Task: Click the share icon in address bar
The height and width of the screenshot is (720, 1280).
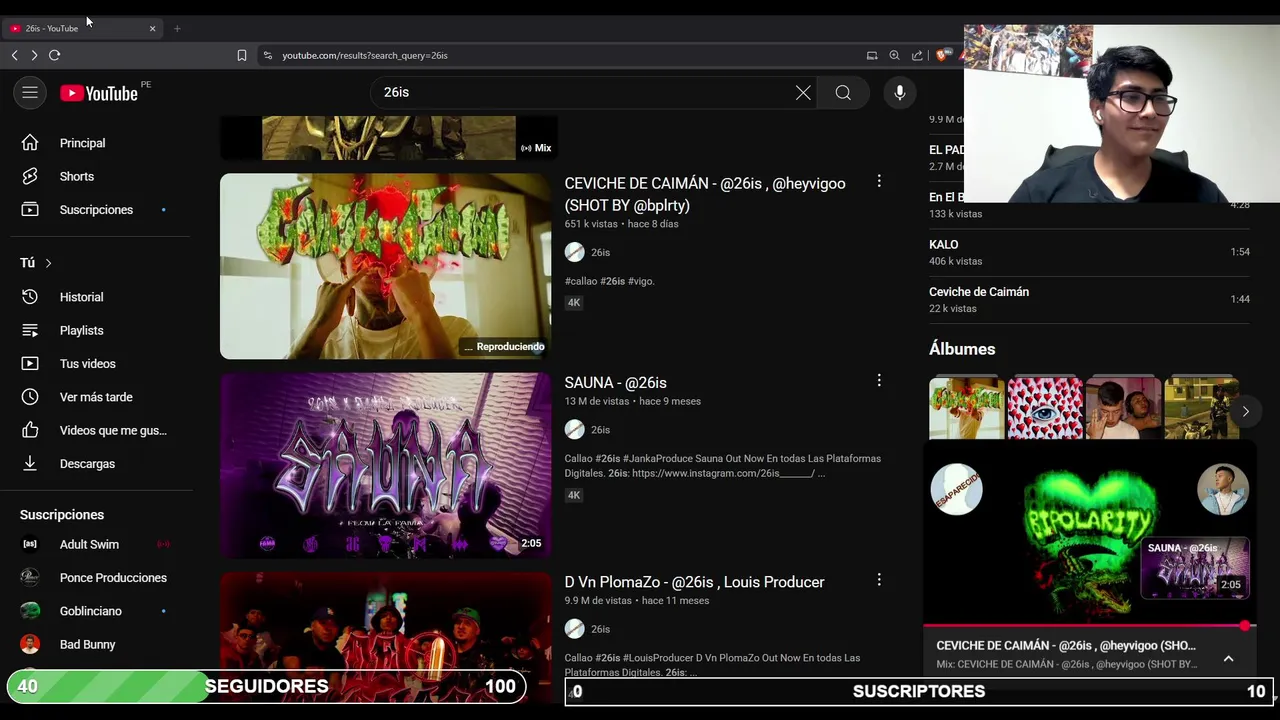Action: (917, 55)
